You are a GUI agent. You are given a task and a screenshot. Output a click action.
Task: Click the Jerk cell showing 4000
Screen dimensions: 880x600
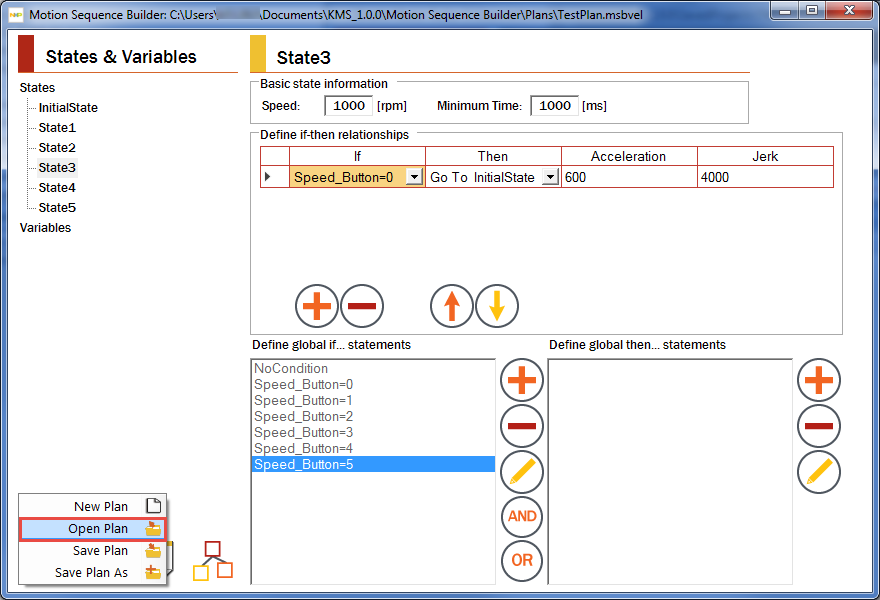[x=766, y=177]
